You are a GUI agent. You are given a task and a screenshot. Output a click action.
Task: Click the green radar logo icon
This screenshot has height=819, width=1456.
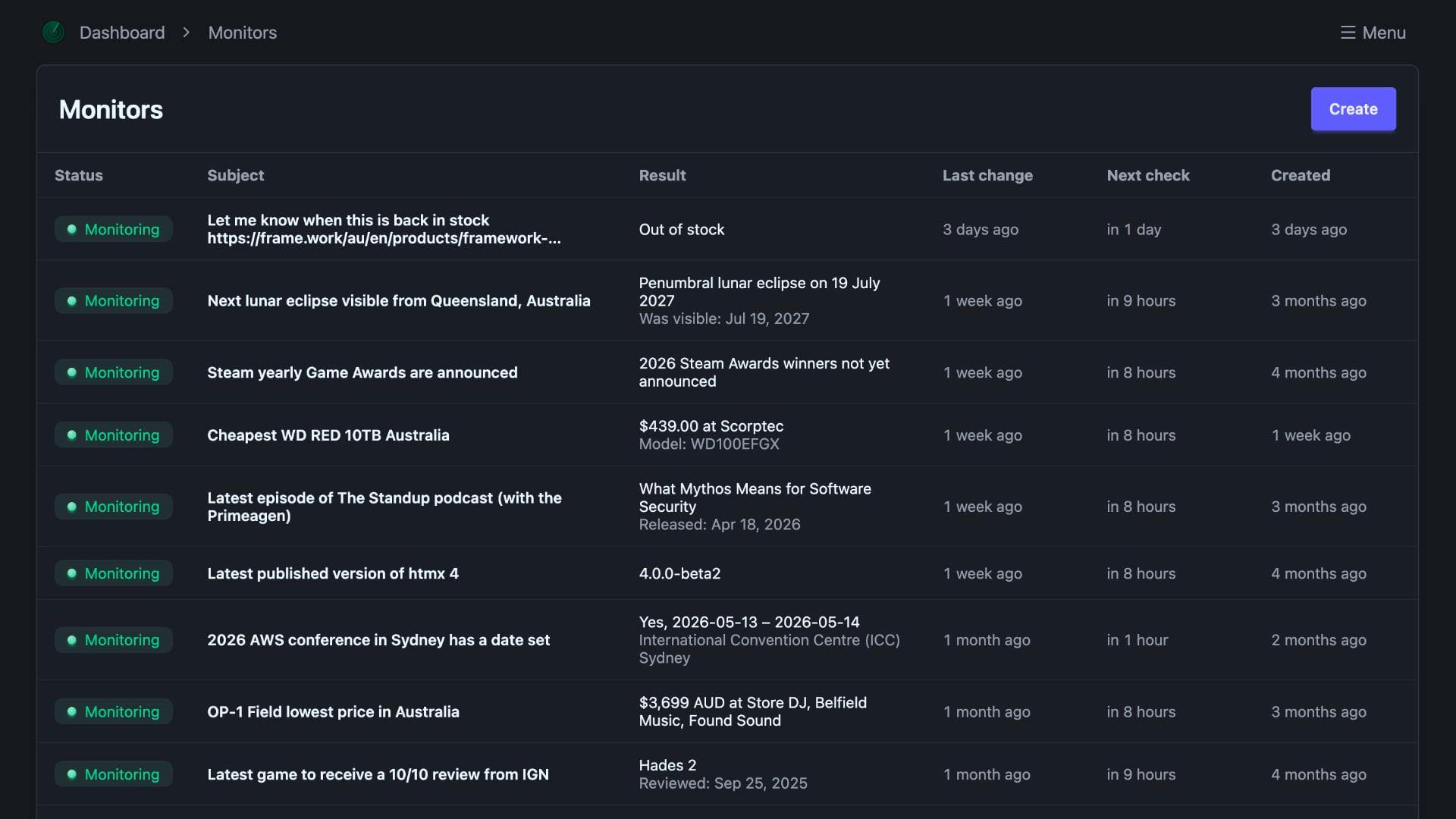(53, 33)
